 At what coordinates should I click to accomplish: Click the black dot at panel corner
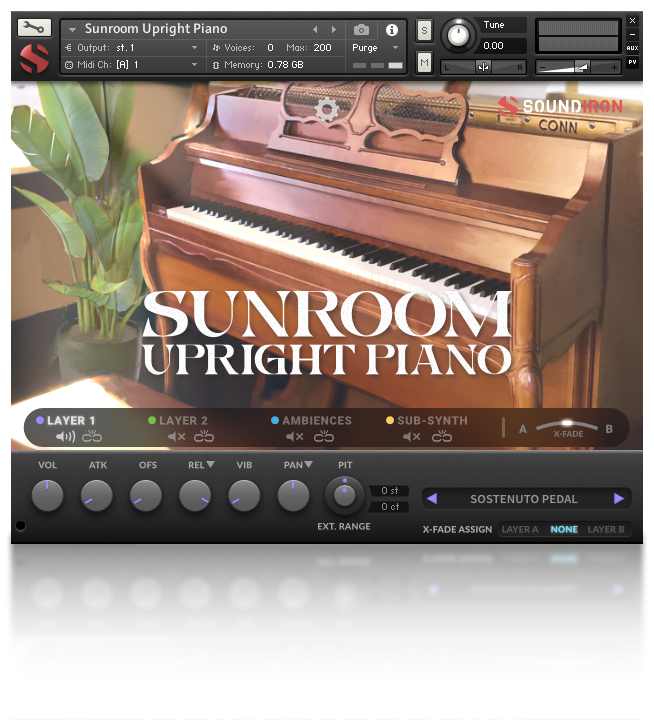[20, 525]
